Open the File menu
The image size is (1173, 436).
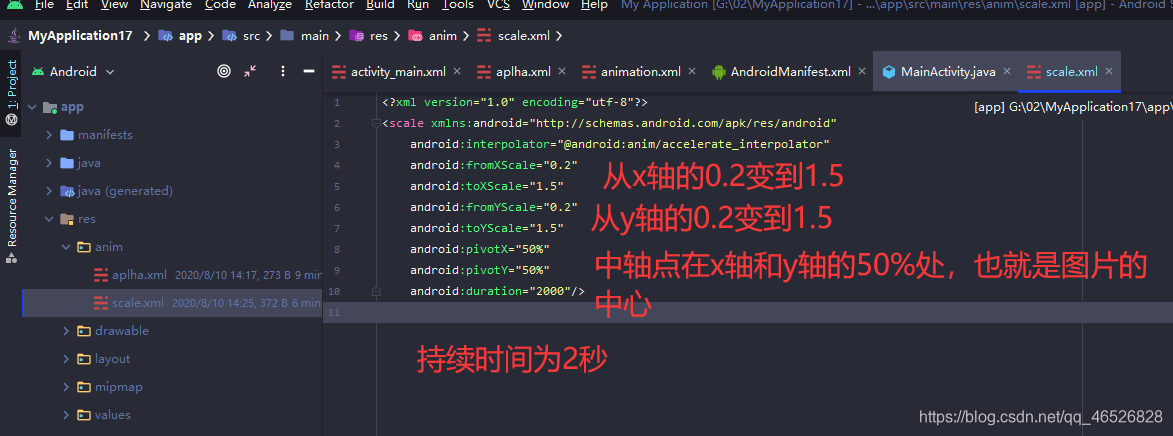44,4
